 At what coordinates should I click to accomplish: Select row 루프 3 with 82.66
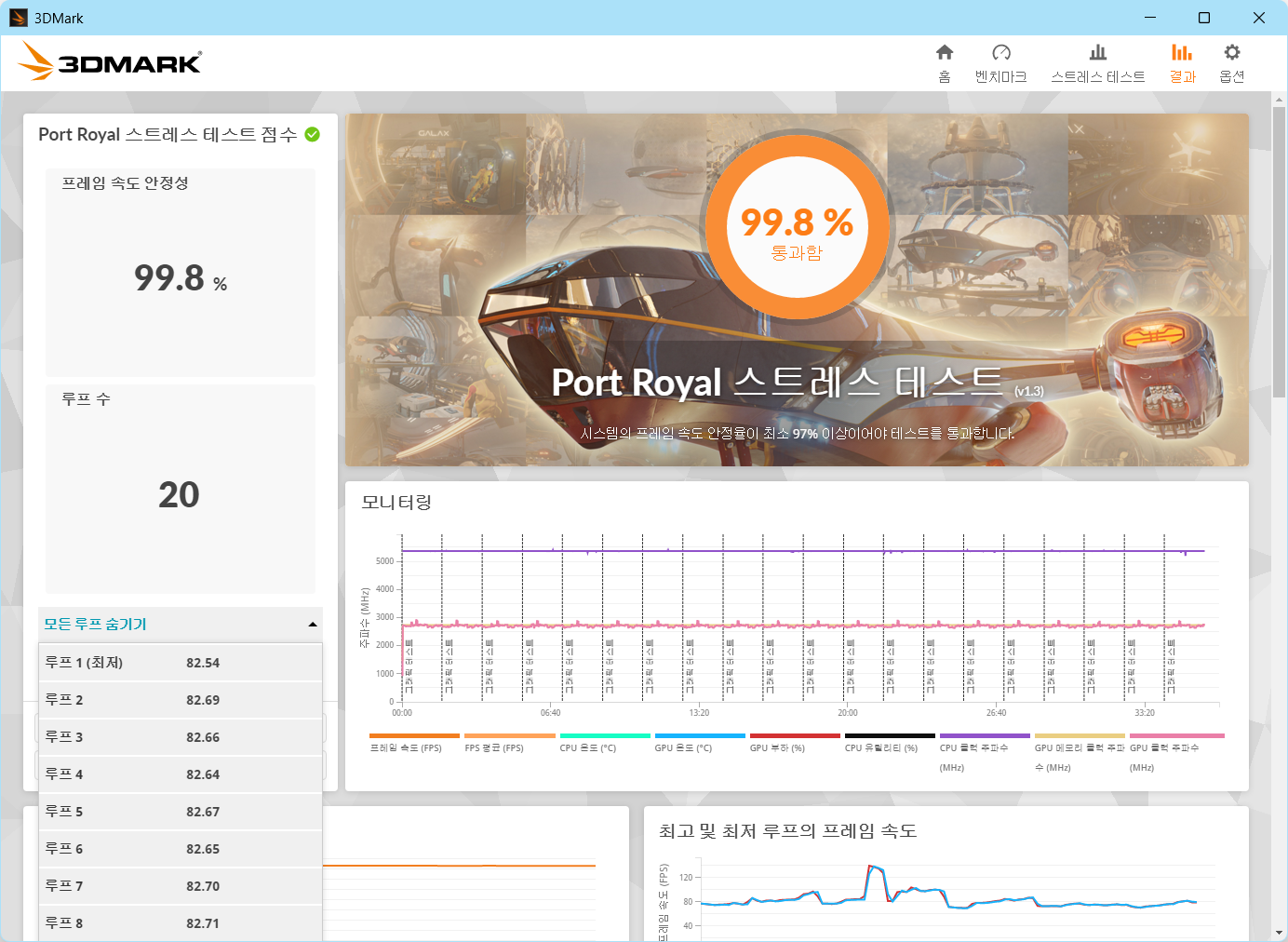181,737
